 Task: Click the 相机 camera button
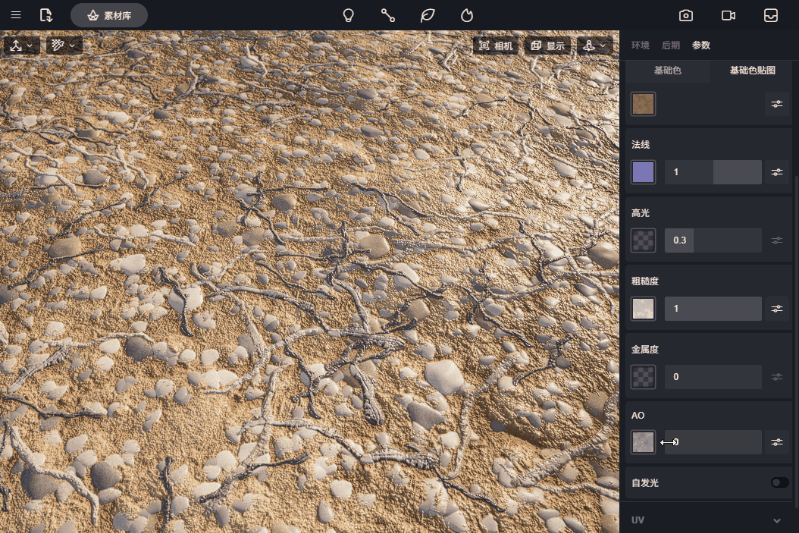point(496,46)
